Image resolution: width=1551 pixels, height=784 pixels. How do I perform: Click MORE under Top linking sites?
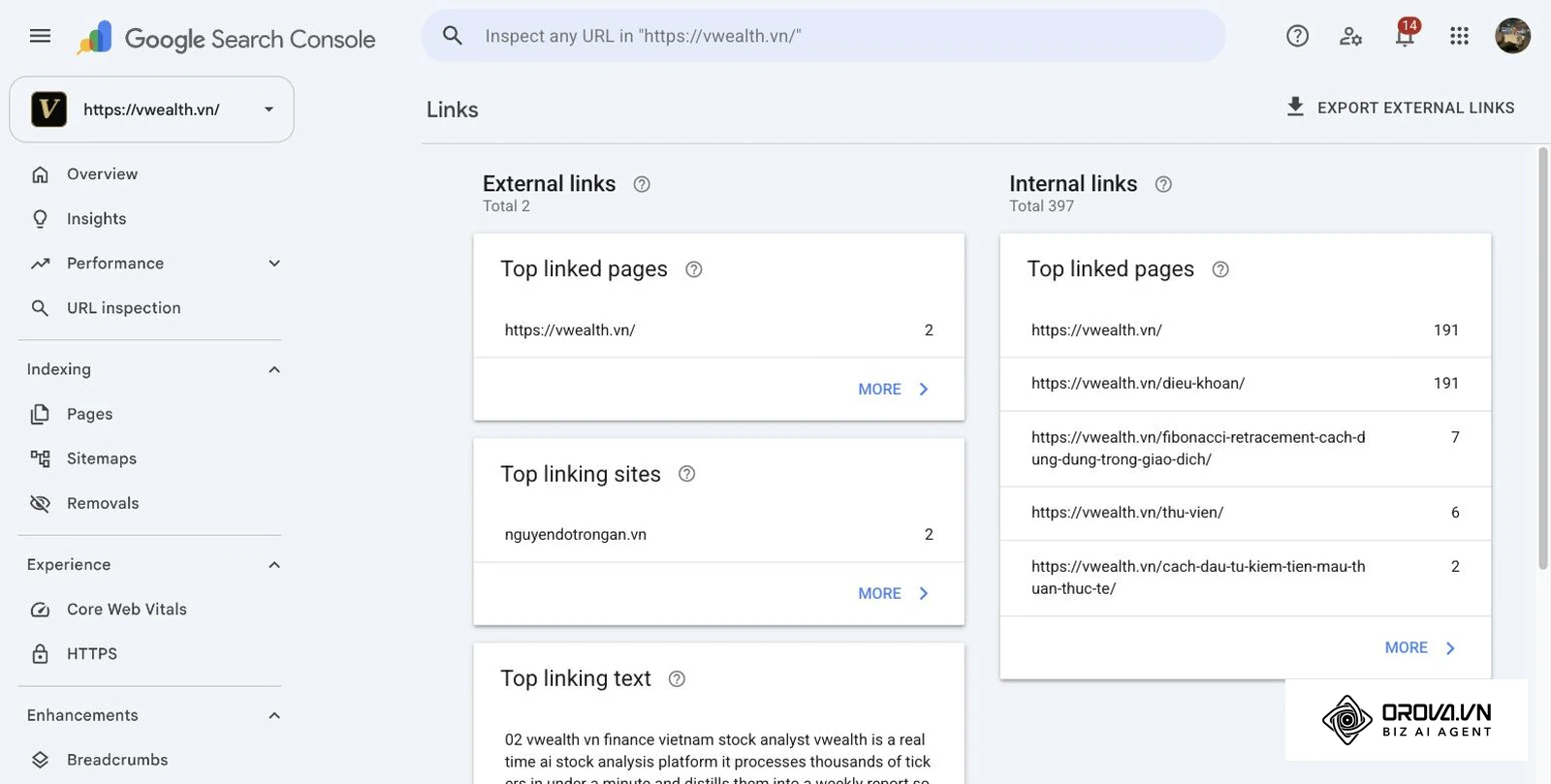(x=893, y=593)
